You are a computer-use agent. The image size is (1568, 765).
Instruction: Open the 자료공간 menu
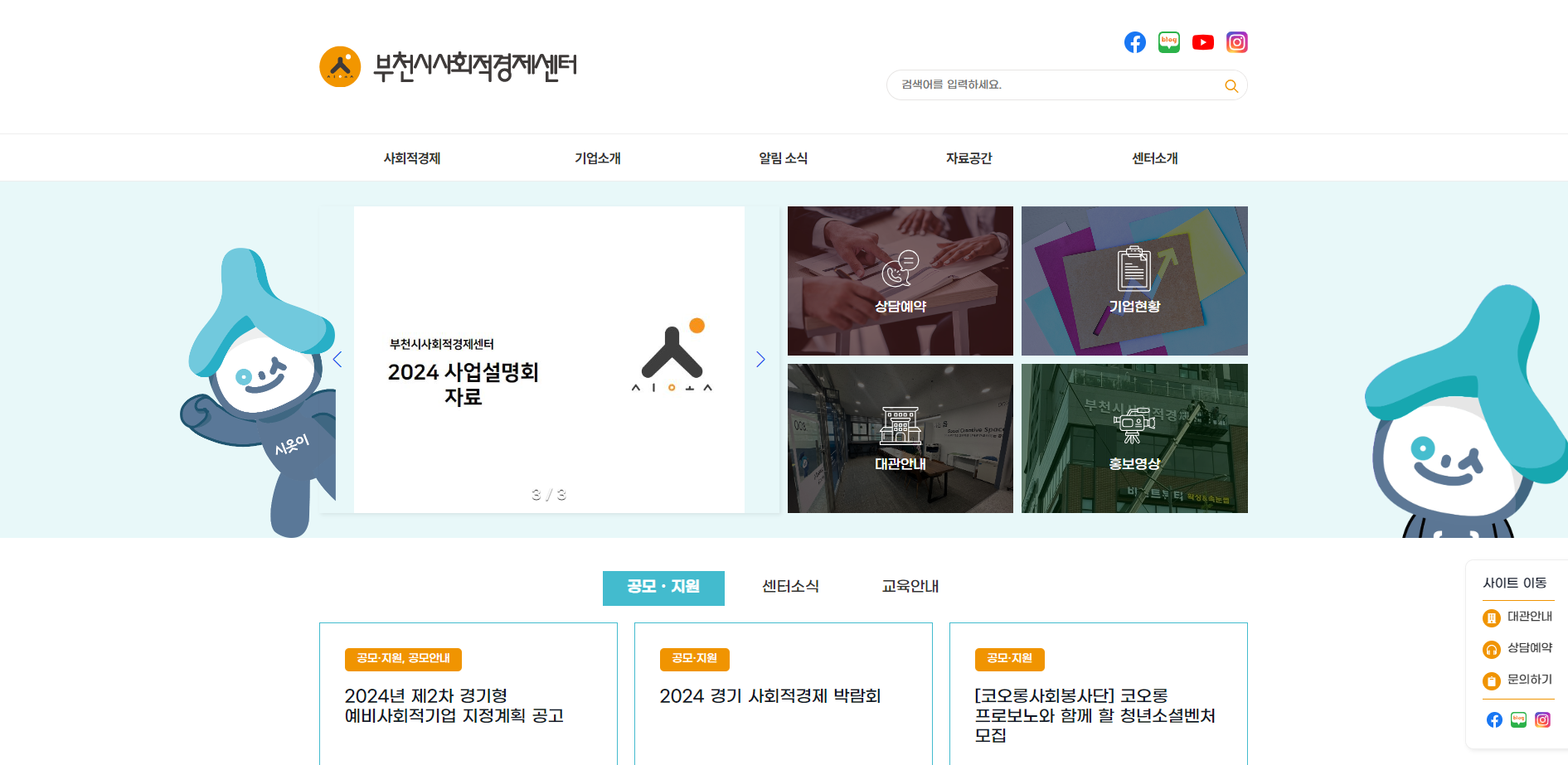click(969, 157)
